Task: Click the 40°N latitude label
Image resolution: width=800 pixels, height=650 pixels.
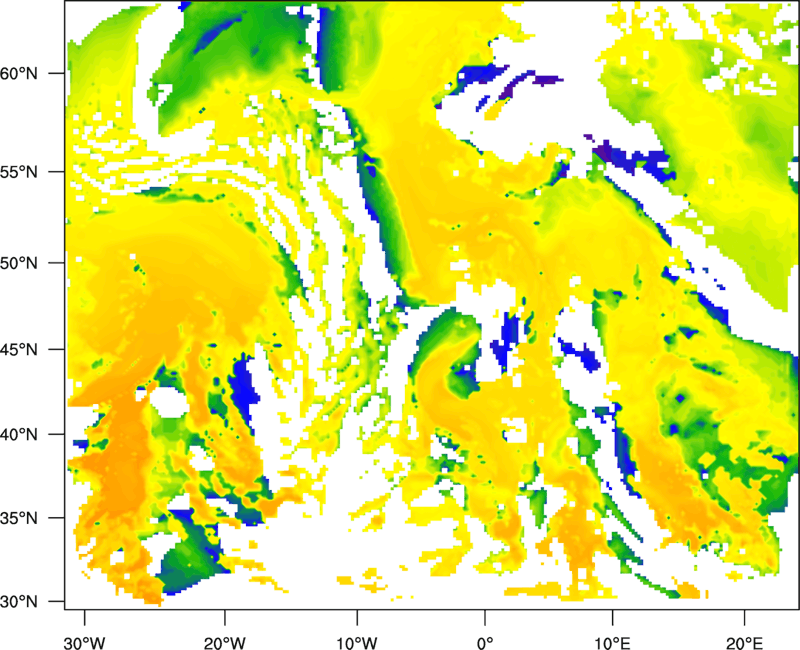Action: 19,435
